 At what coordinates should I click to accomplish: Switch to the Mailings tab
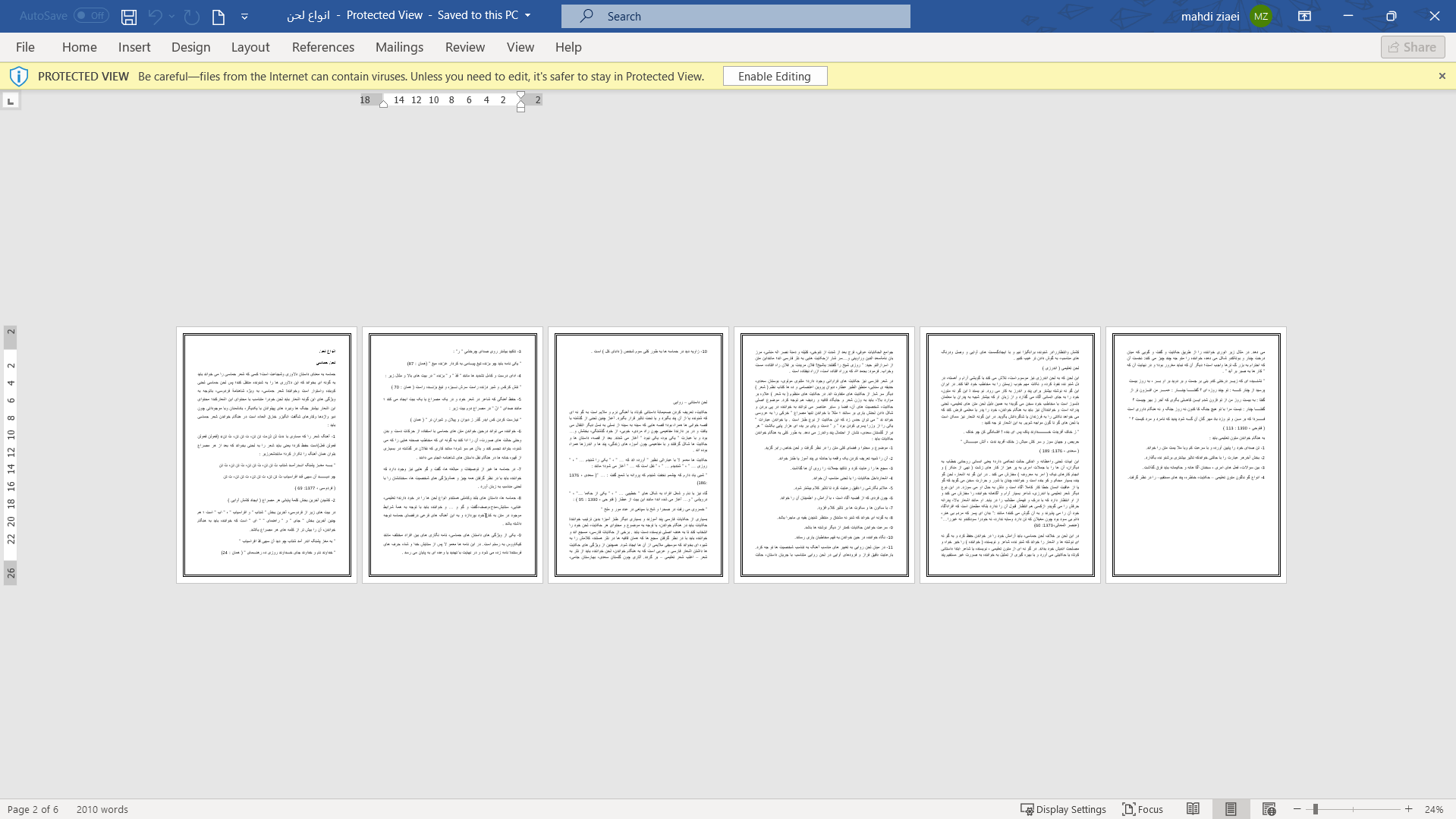[400, 47]
